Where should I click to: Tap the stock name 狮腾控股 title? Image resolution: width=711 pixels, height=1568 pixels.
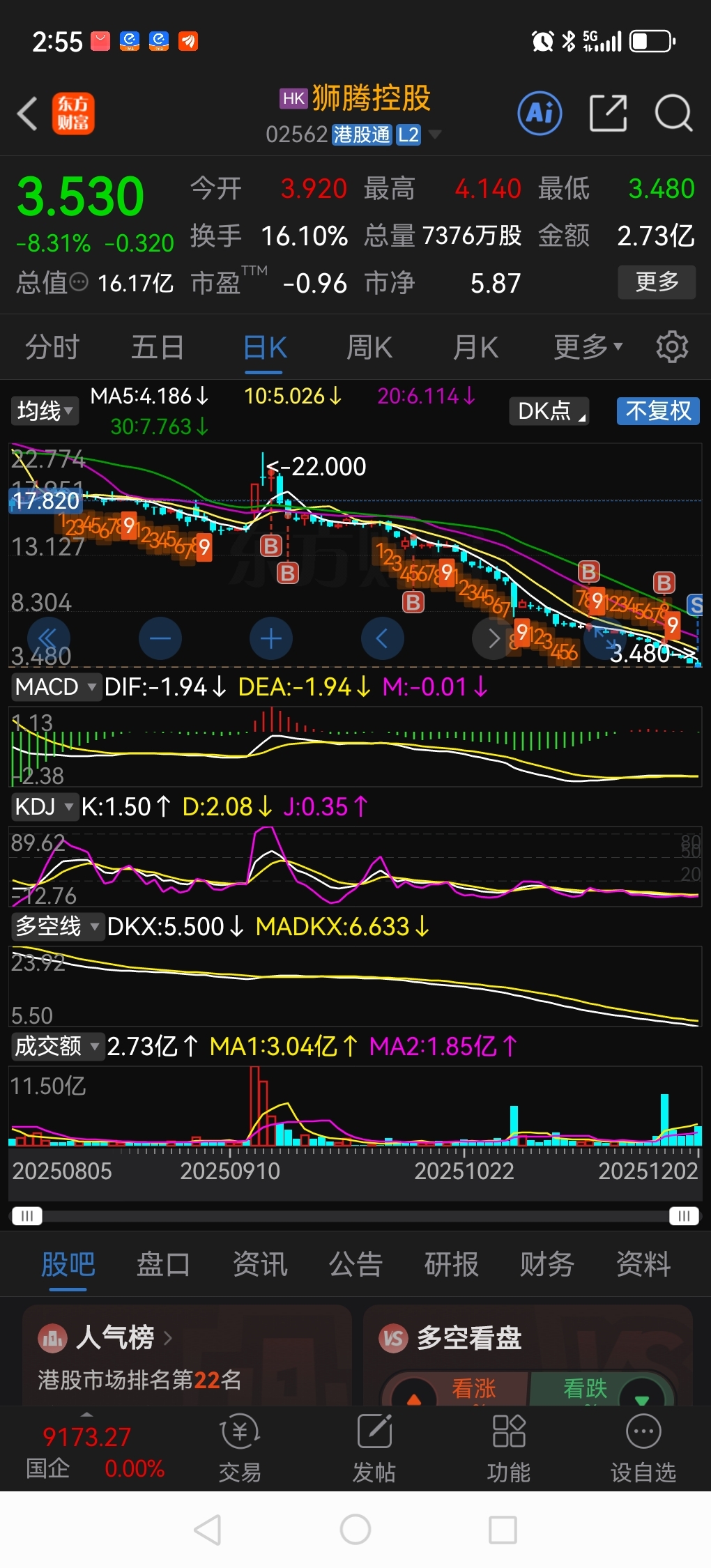(x=371, y=98)
